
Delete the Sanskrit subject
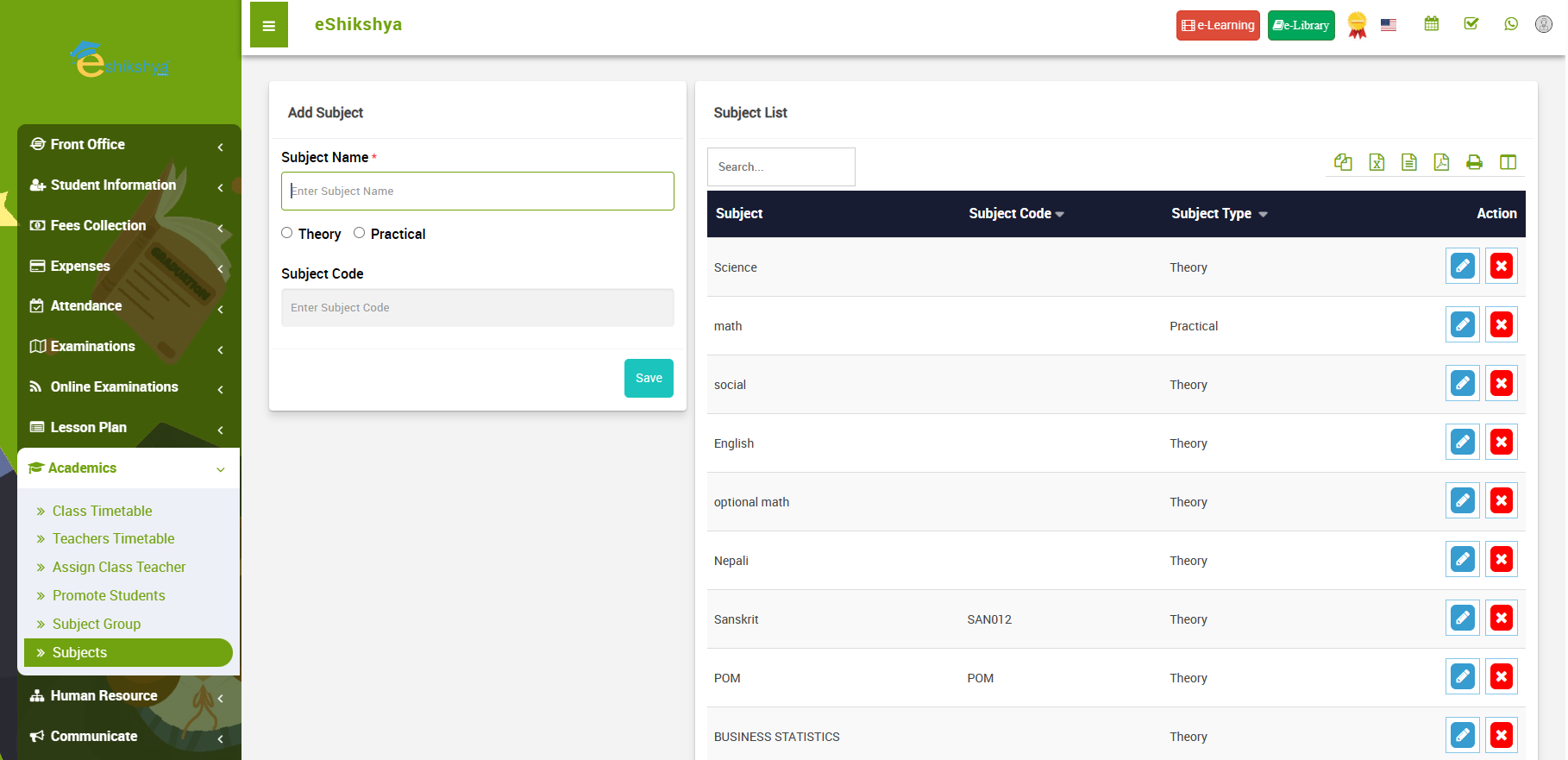coord(1501,618)
